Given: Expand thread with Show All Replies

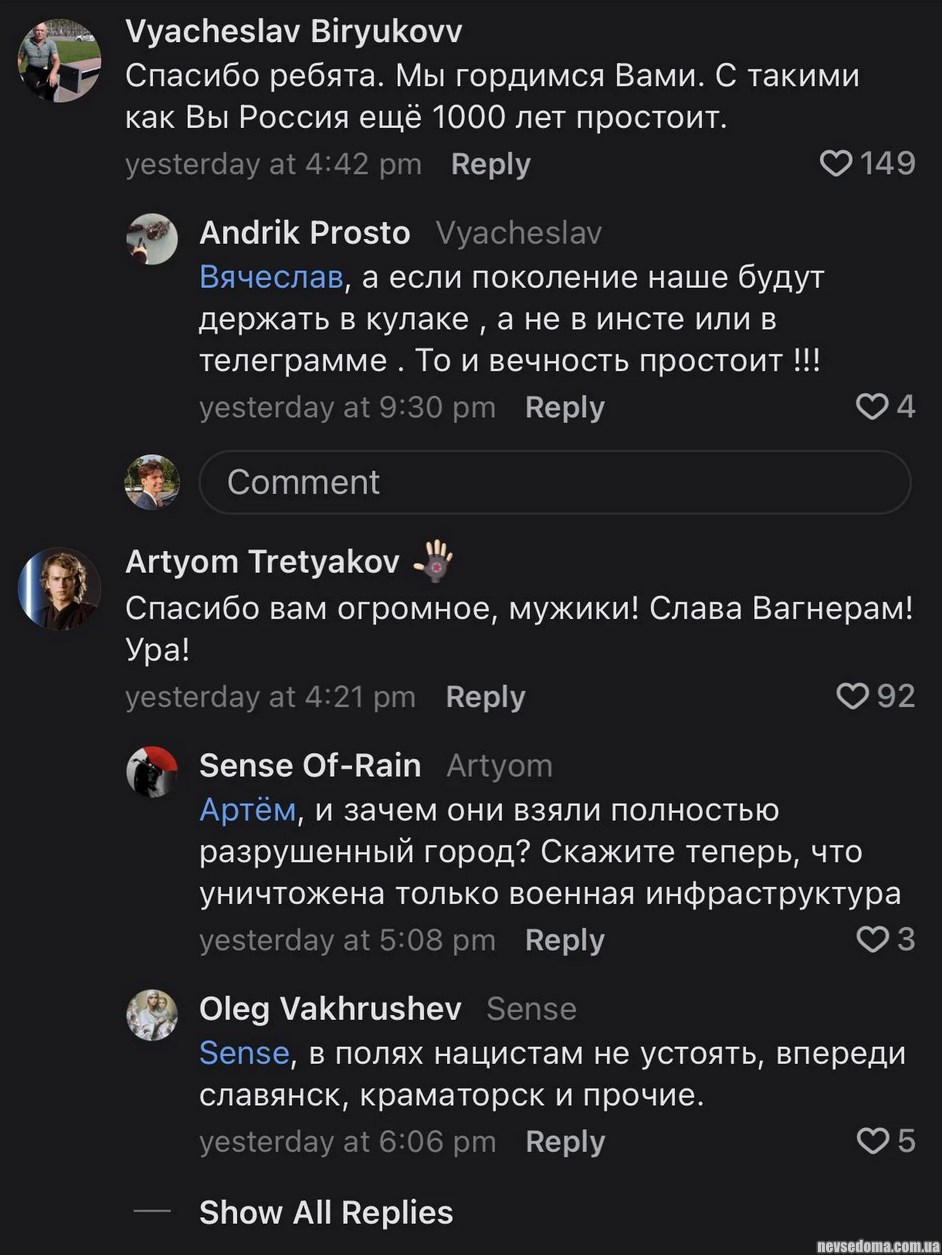Looking at the screenshot, I should pyautogui.click(x=326, y=1212).
